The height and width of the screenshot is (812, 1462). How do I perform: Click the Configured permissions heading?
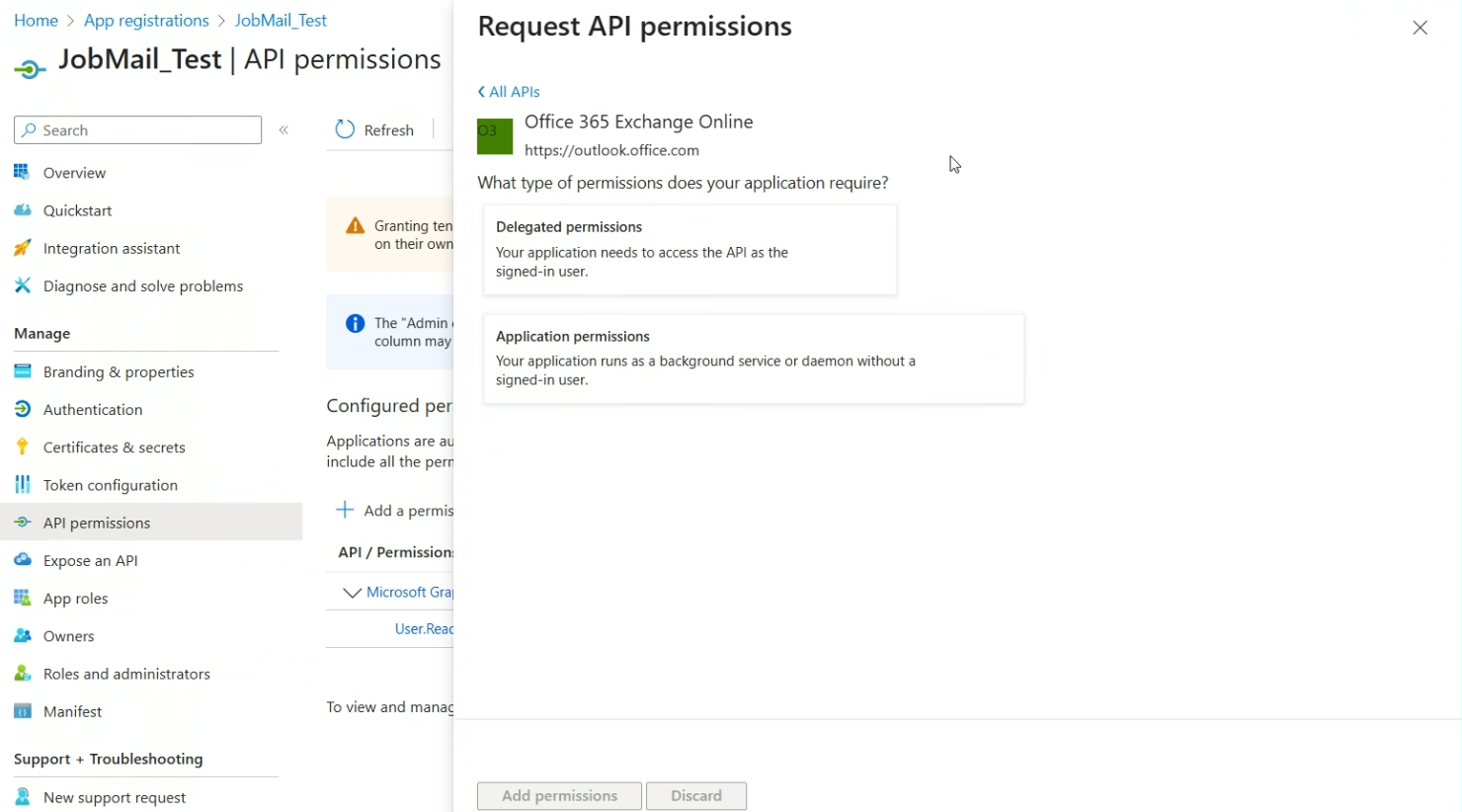(x=389, y=406)
